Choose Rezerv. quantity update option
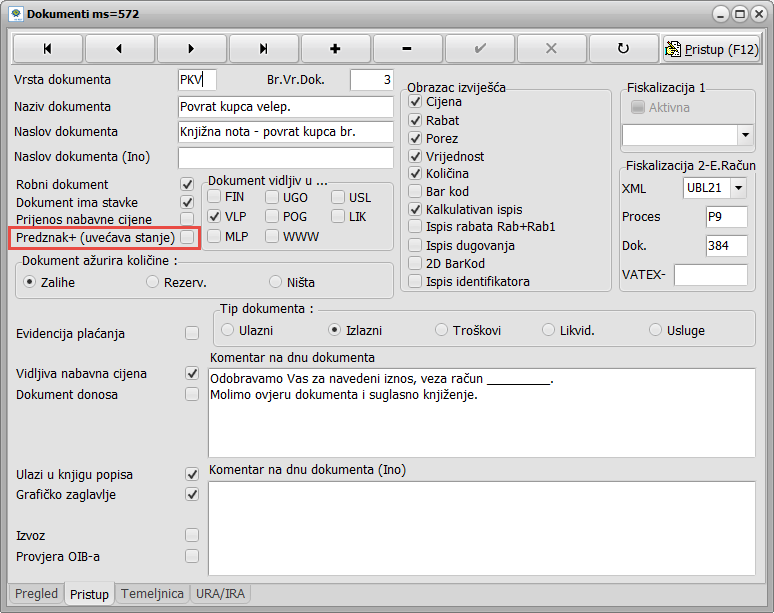 153,282
